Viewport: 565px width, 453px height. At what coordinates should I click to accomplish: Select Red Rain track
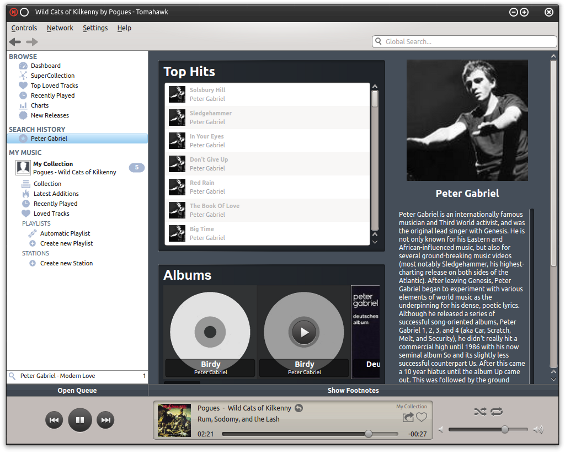click(267, 187)
